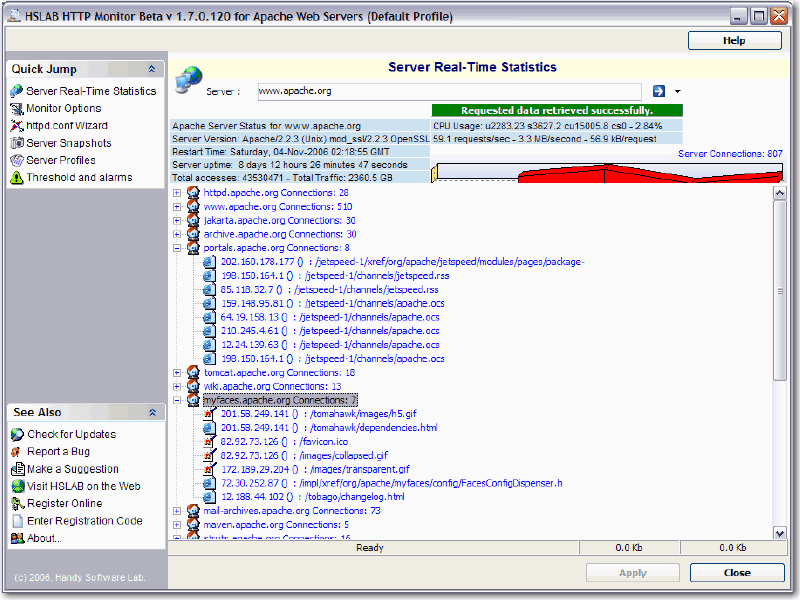
Task: Click the Check for Updates icon
Action: pyautogui.click(x=17, y=434)
